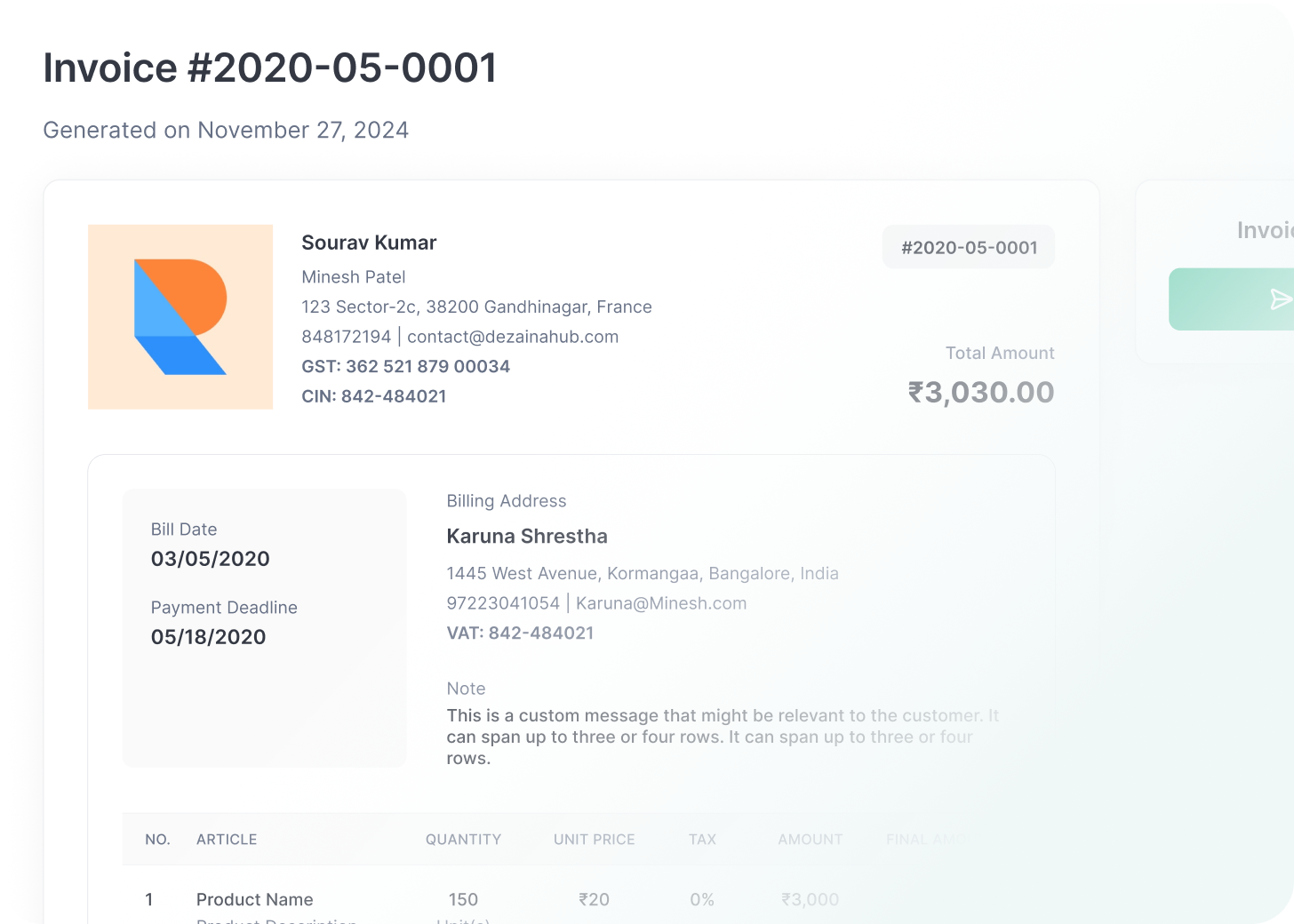
Task: Click the UNIT PRICE column header
Action: pos(594,840)
